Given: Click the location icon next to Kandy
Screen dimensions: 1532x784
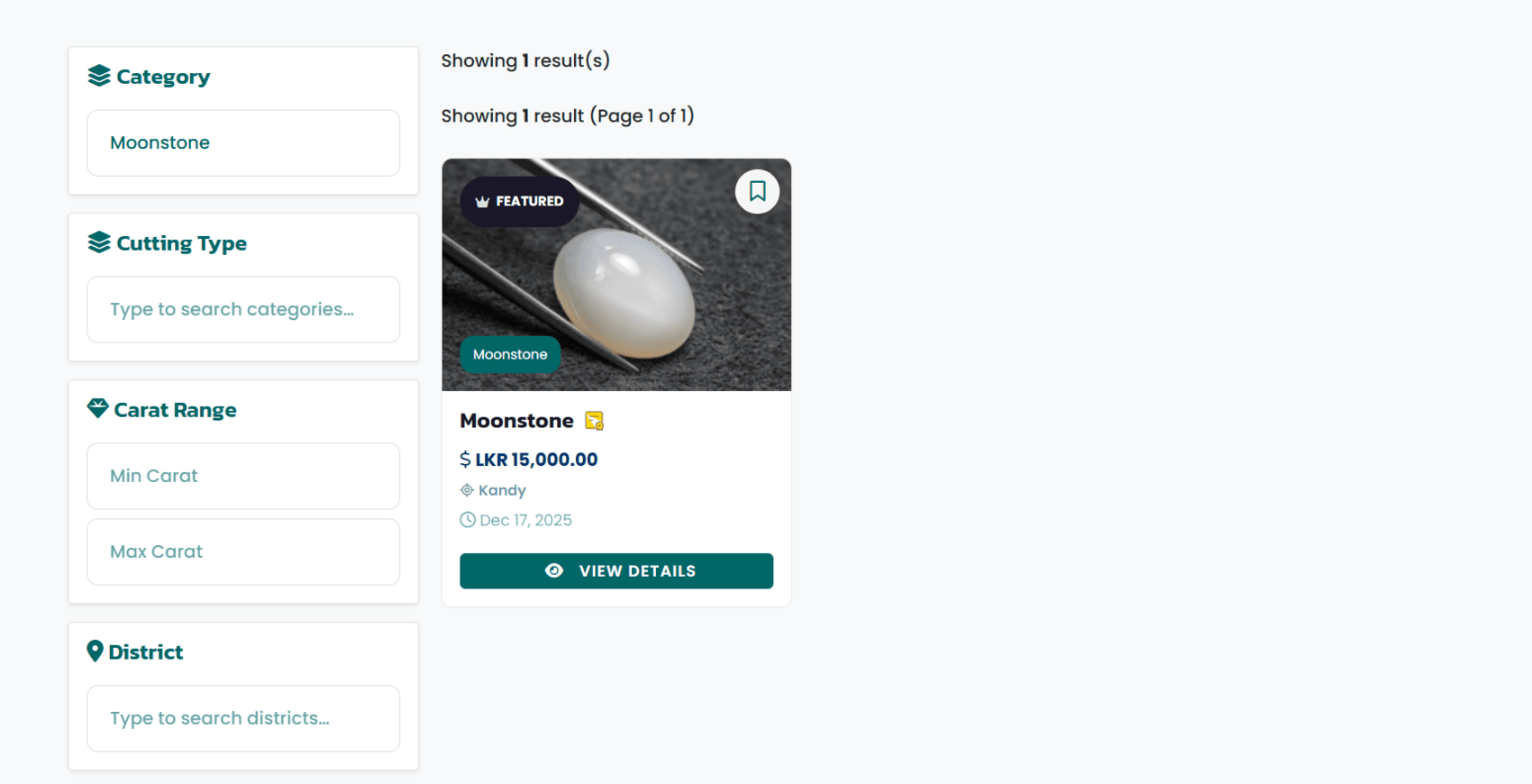Looking at the screenshot, I should pyautogui.click(x=467, y=490).
